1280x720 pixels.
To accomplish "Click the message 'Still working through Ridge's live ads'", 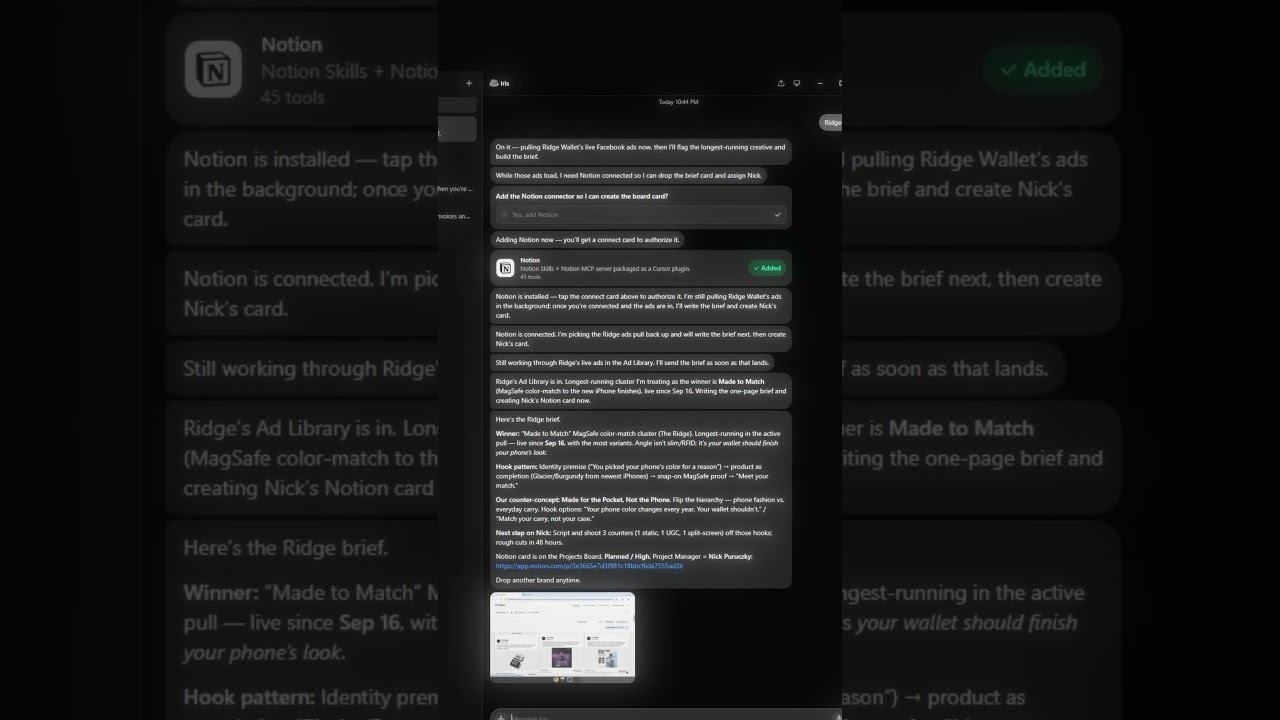I will (632, 363).
